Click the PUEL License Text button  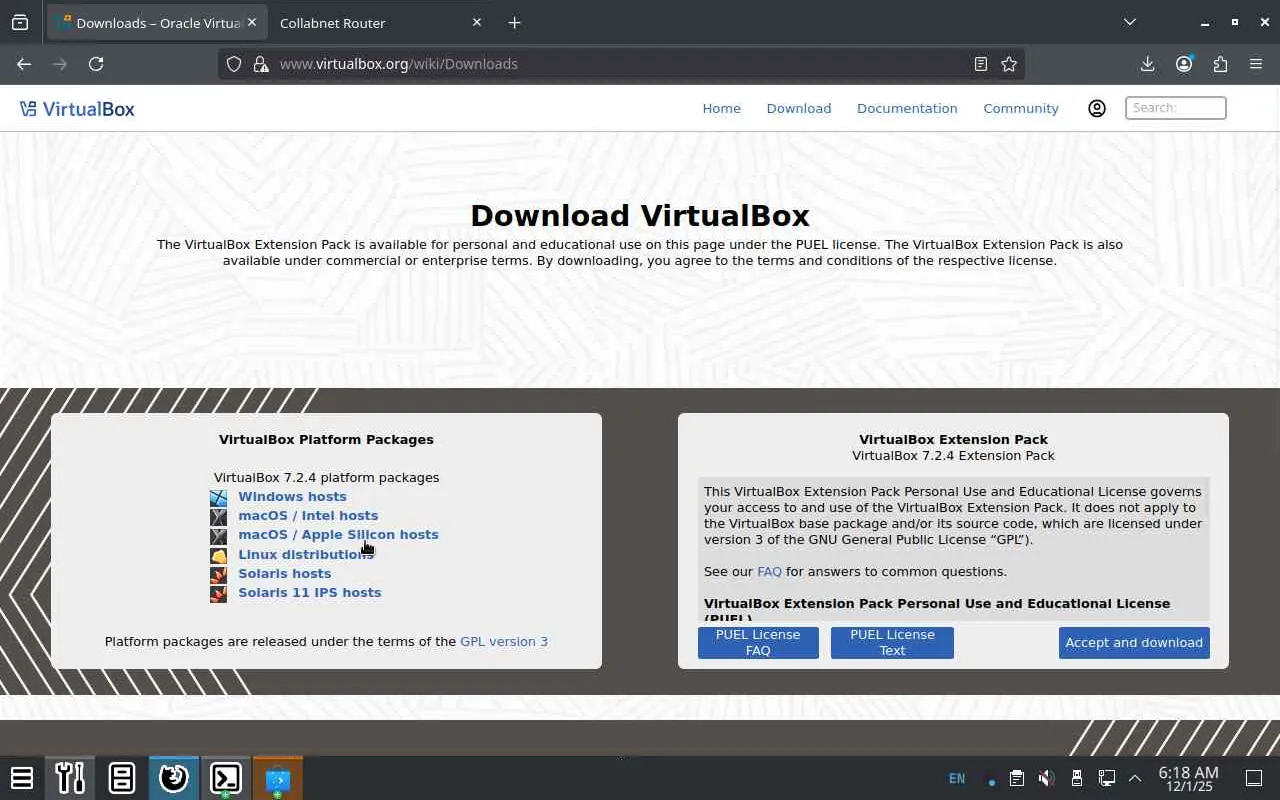point(892,643)
